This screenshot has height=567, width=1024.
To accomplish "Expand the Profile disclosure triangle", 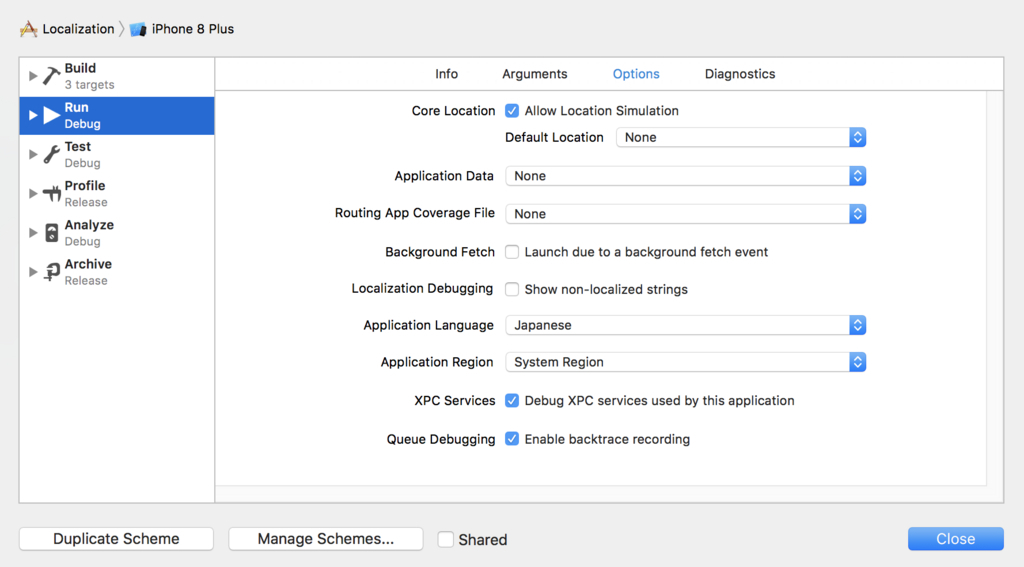I will [x=33, y=194].
